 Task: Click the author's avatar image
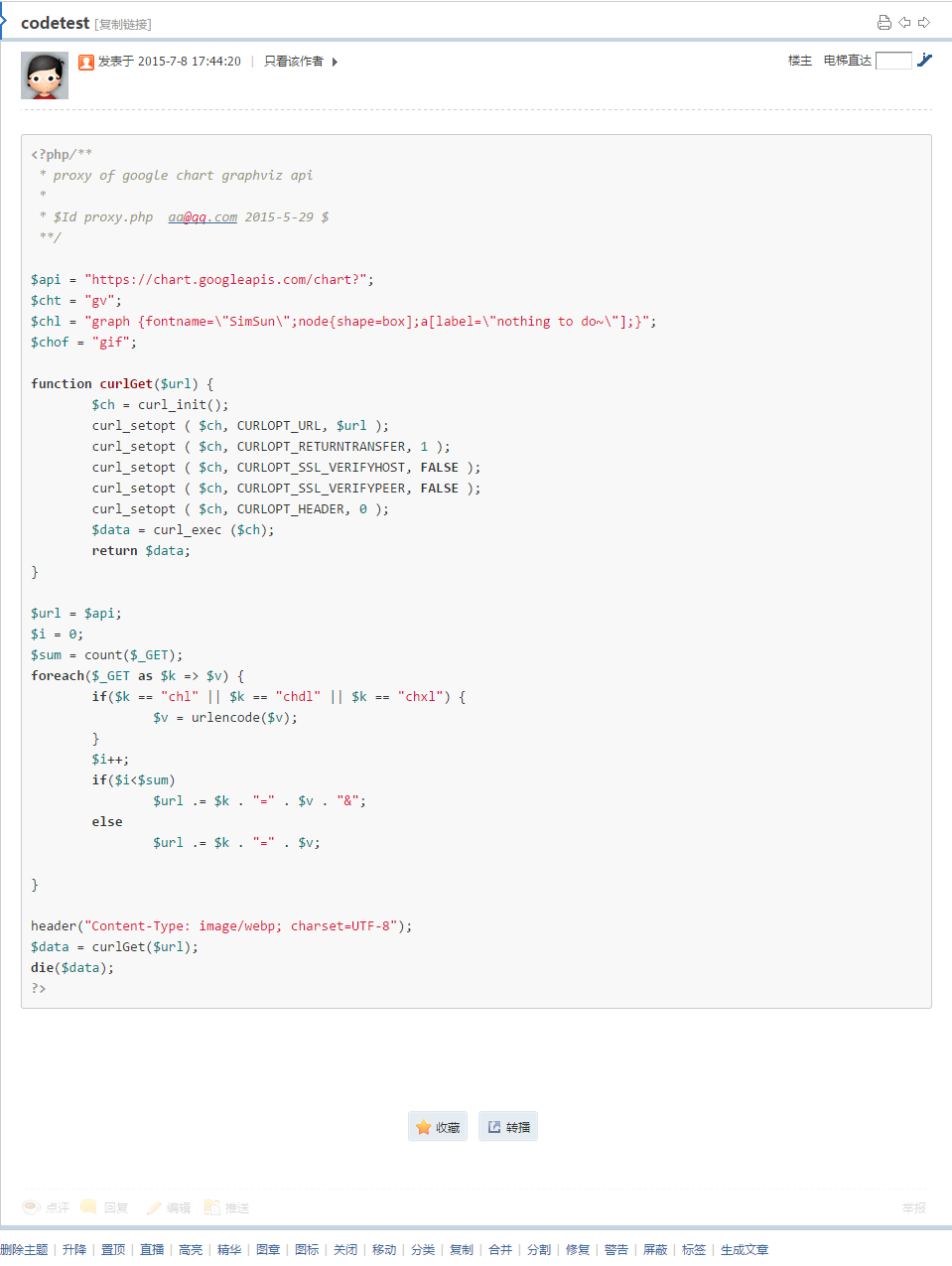click(45, 75)
